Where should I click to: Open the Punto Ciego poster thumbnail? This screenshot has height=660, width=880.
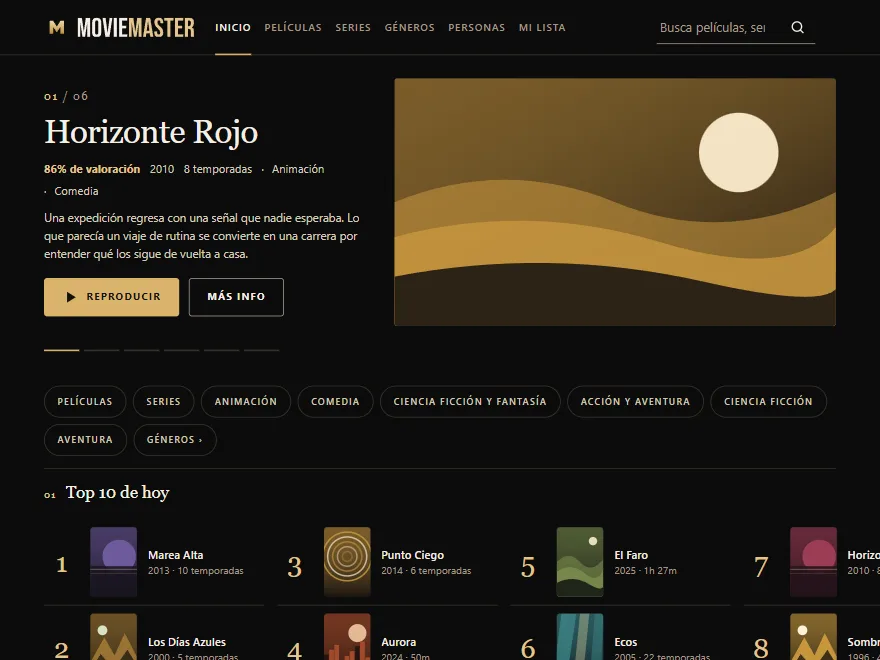(x=347, y=562)
